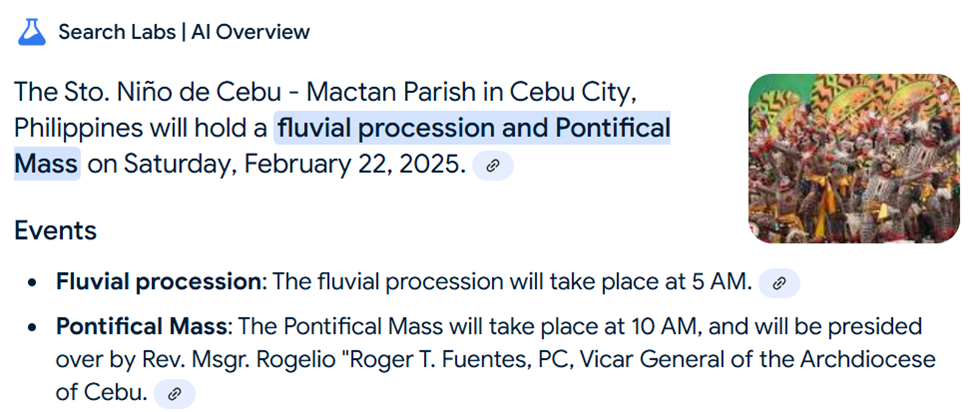The height and width of the screenshot is (412, 975).
Task: Click the highlighted word 'Mass' before 'on Saturday'
Action: [47, 164]
